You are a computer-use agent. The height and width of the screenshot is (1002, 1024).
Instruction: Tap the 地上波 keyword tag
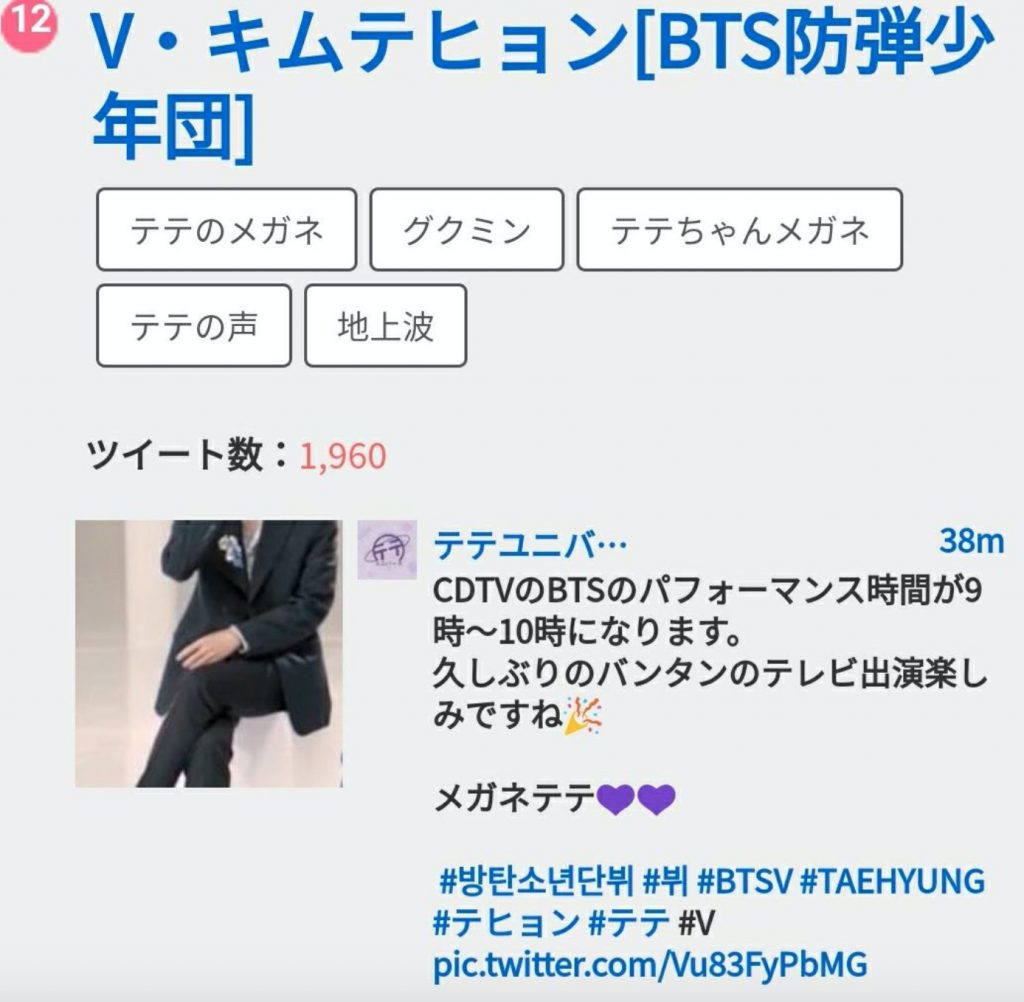[x=385, y=325]
